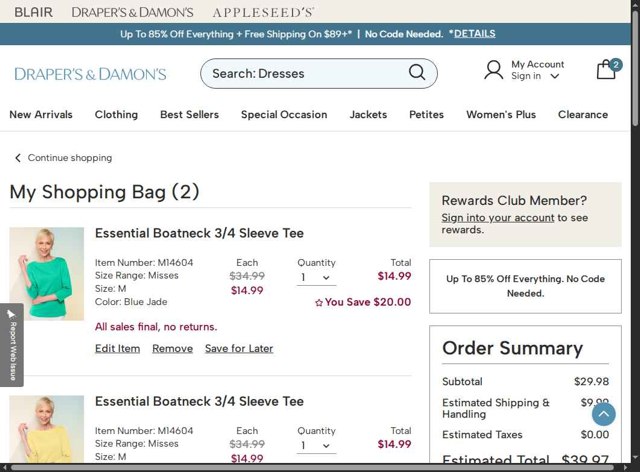This screenshot has width=640, height=472.
Task: Open the Clothing menu
Action: click(116, 114)
